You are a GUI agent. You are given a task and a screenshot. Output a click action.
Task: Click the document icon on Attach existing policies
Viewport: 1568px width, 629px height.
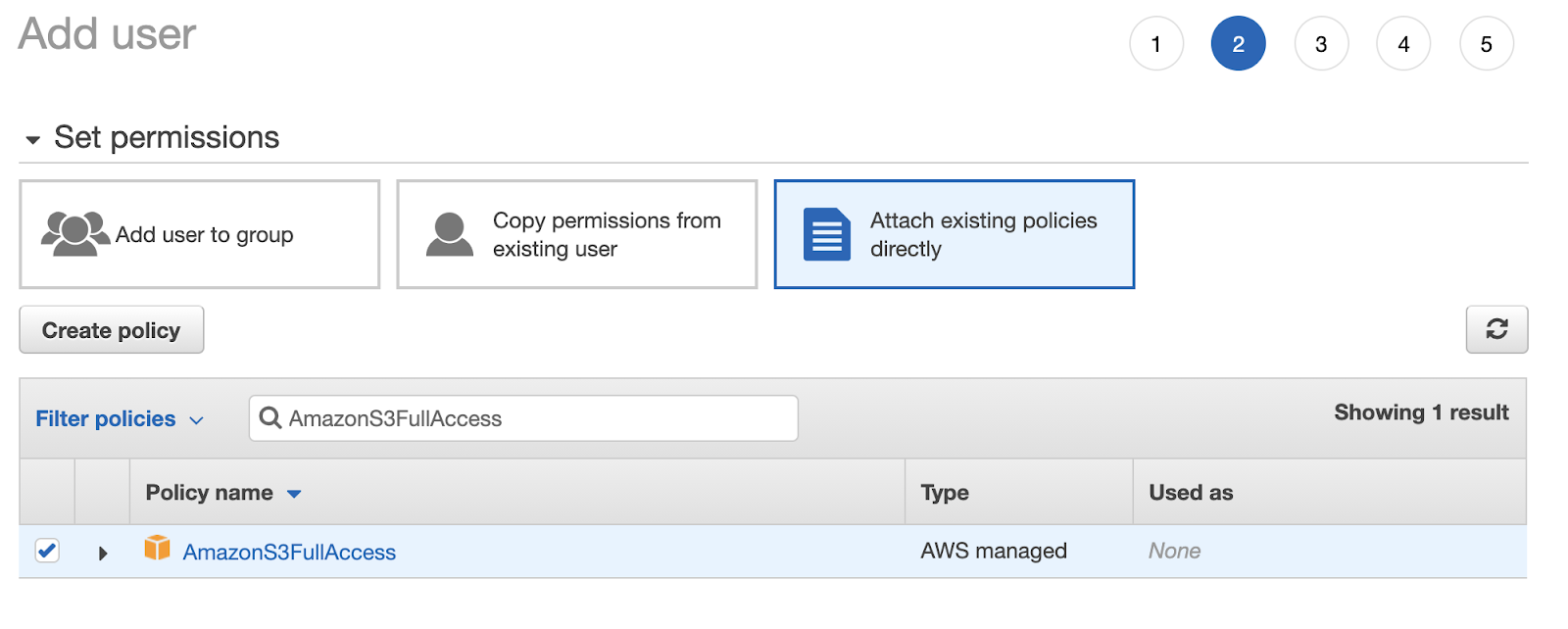tap(827, 234)
